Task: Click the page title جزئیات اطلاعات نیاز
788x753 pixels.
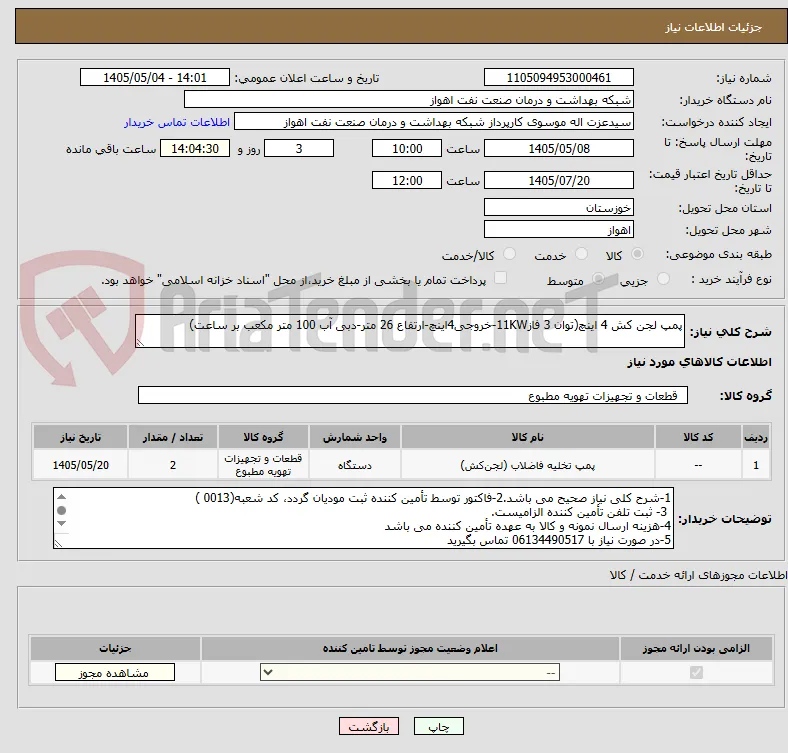Action: (714, 27)
